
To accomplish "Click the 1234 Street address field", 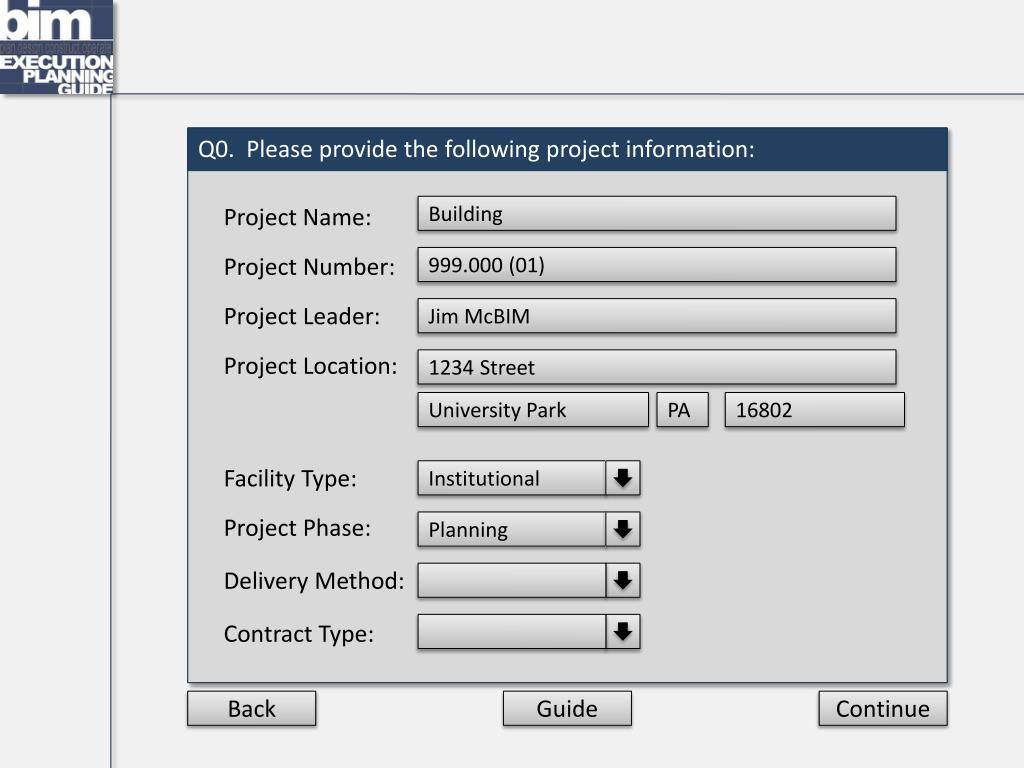I will point(656,367).
